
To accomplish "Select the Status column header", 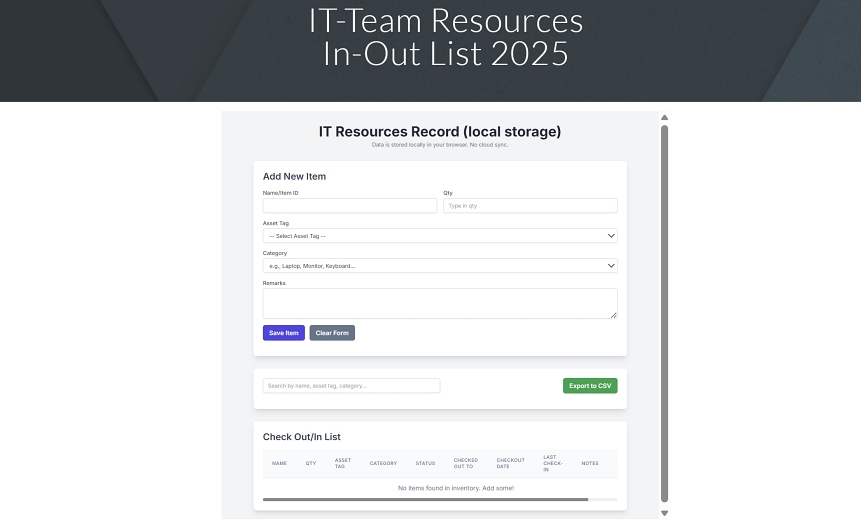I will [x=425, y=463].
